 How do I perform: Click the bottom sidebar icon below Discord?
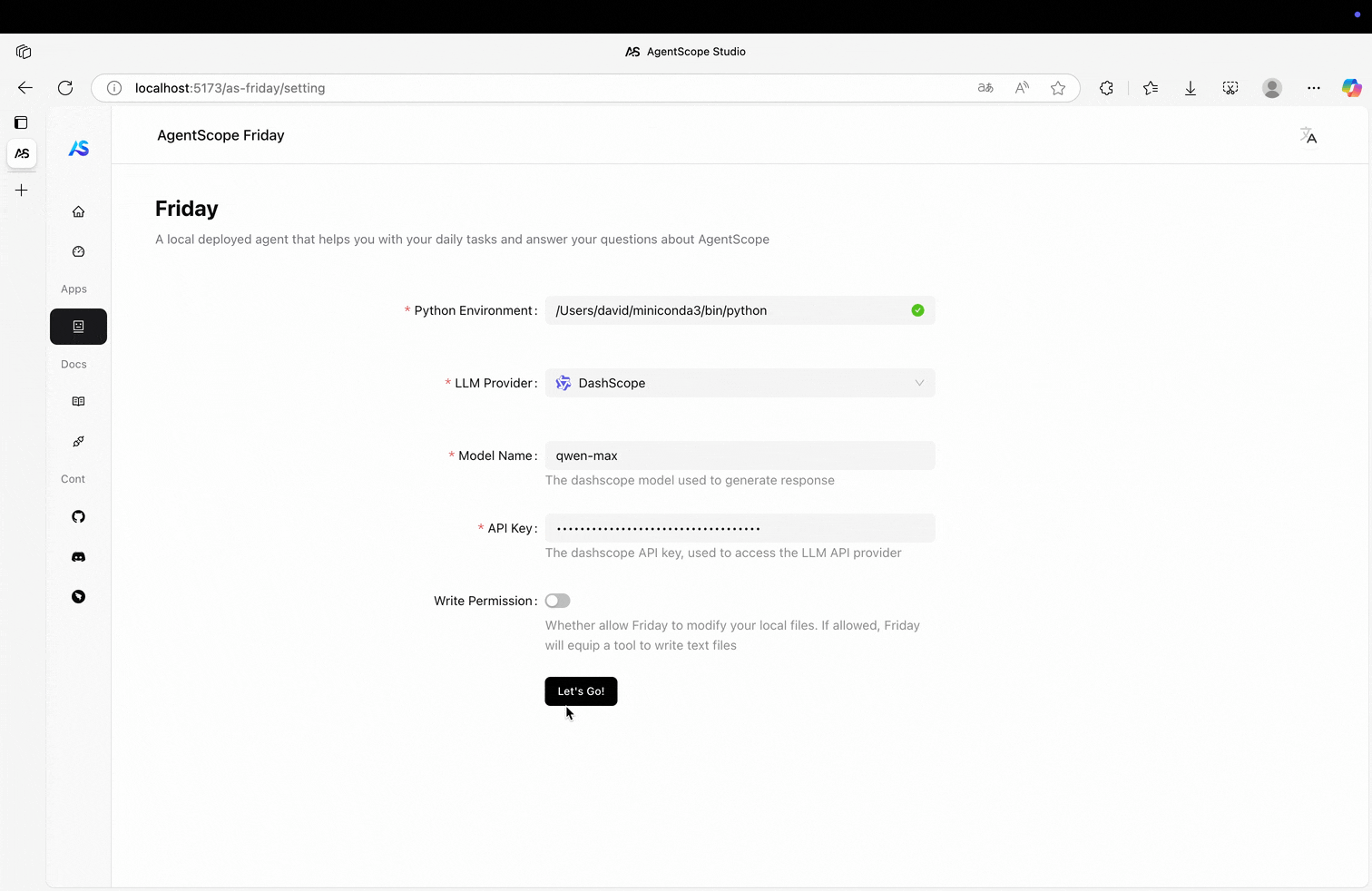click(x=78, y=597)
